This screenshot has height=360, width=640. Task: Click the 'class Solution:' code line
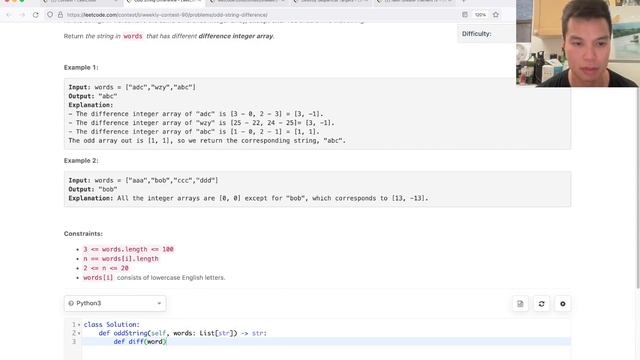[111, 324]
